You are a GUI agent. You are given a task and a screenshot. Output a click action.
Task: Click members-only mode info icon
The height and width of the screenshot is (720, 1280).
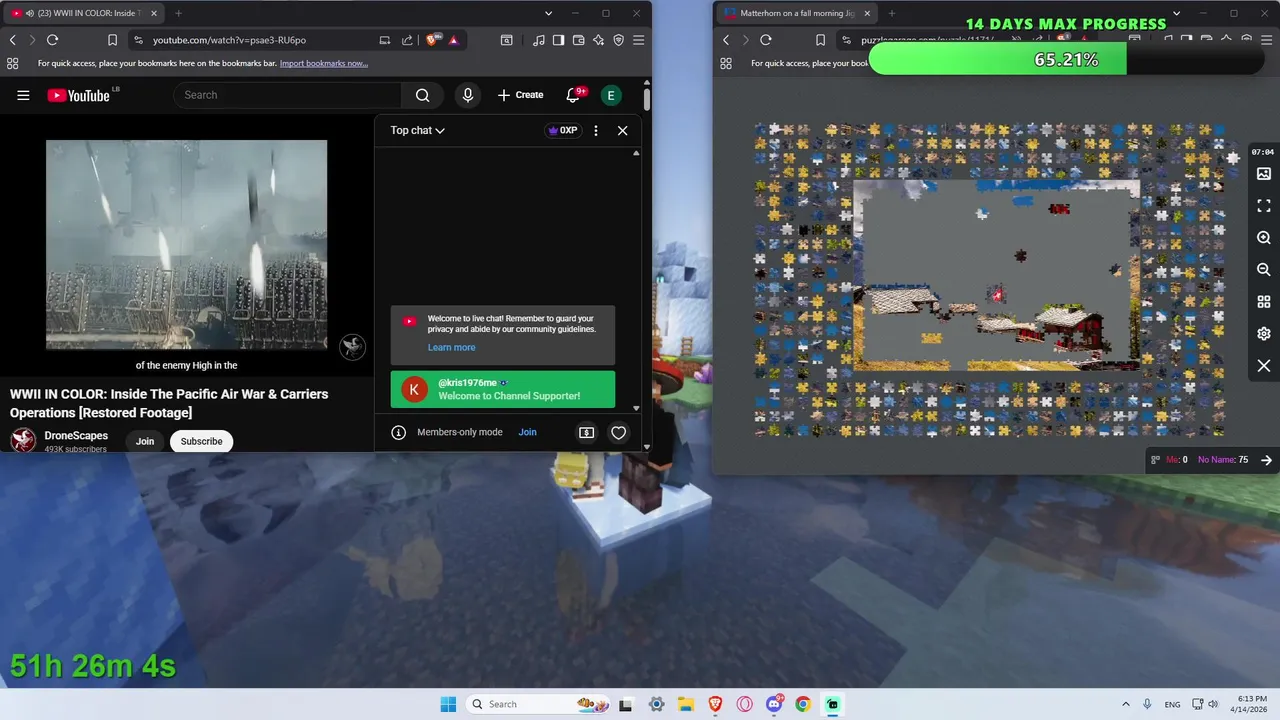[x=398, y=432]
